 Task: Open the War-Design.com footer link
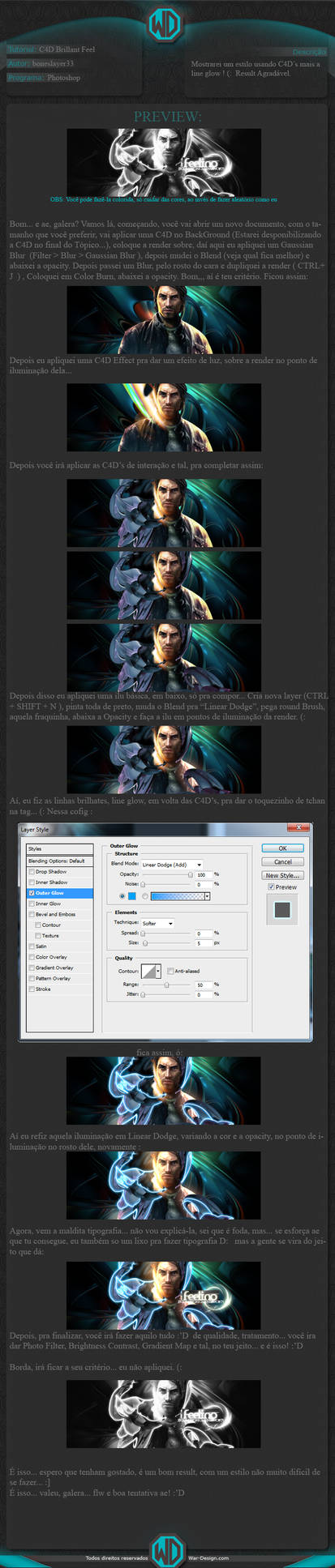[x=208, y=1557]
